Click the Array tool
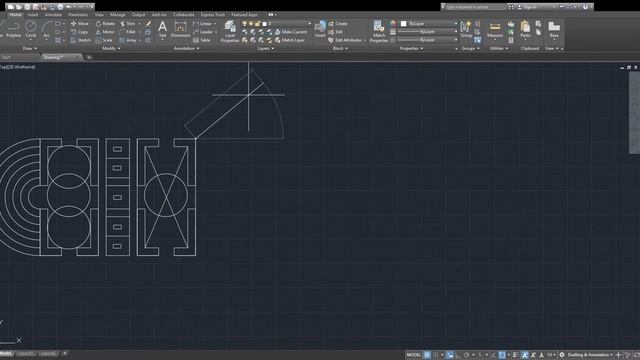 coord(128,40)
